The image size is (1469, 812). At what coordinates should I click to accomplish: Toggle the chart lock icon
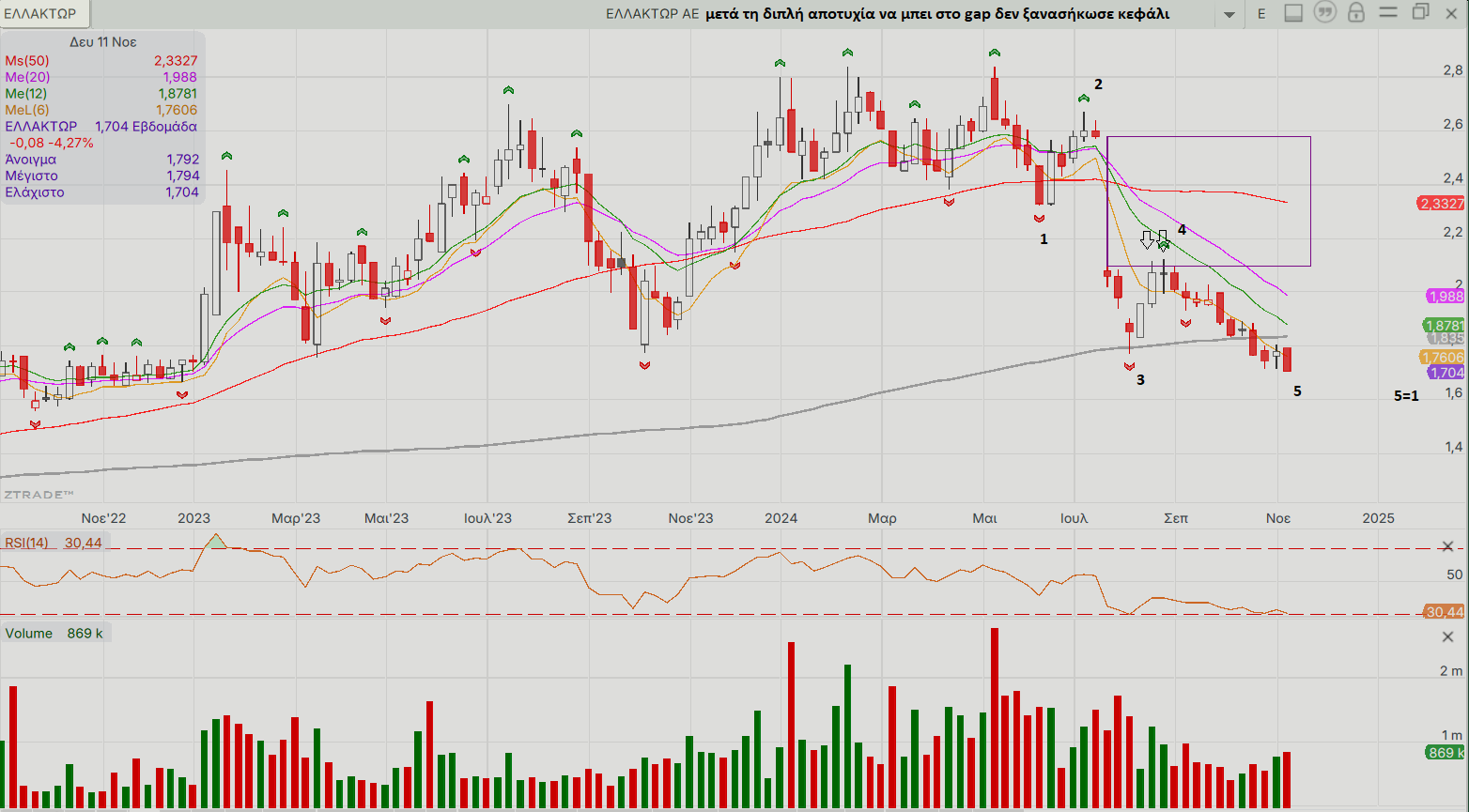1355,12
